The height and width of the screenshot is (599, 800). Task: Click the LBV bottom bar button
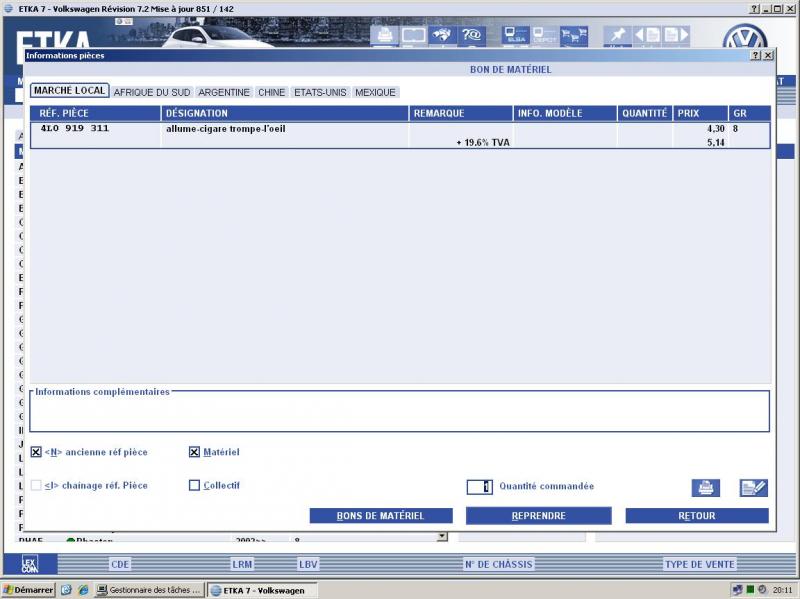tap(308, 564)
